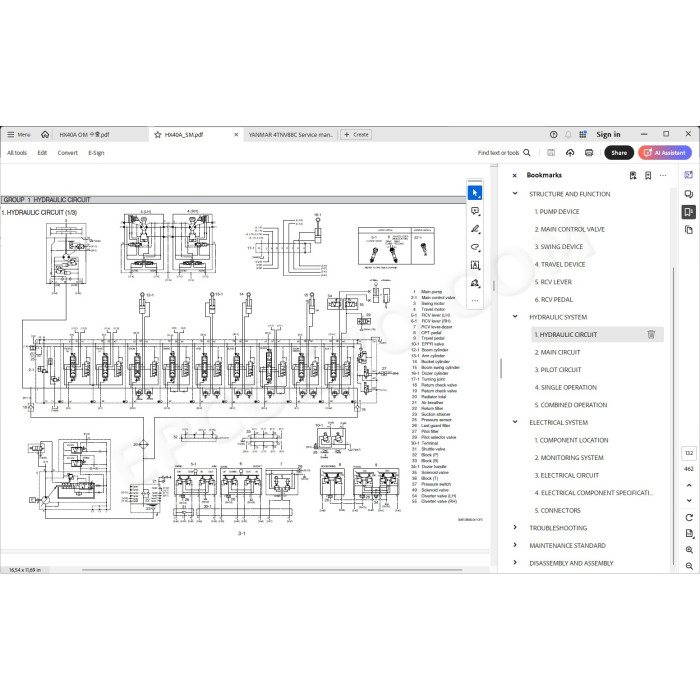The height and width of the screenshot is (700, 700).
Task: Click the page number box 132
Action: click(689, 453)
